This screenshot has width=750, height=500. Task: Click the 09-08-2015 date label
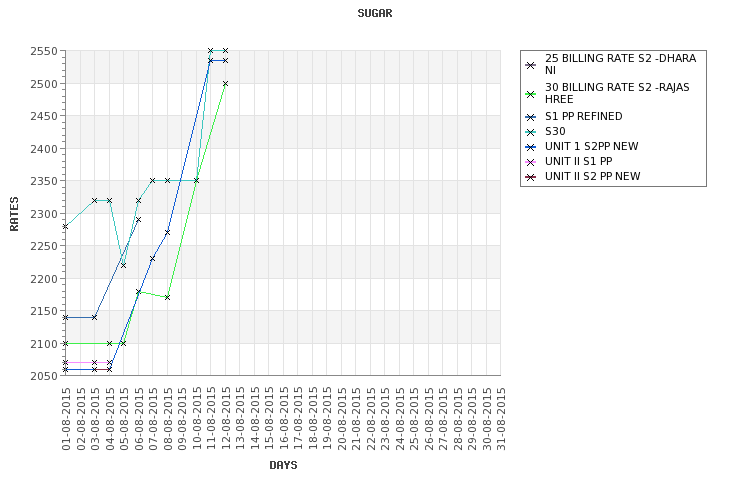pyautogui.click(x=182, y=419)
